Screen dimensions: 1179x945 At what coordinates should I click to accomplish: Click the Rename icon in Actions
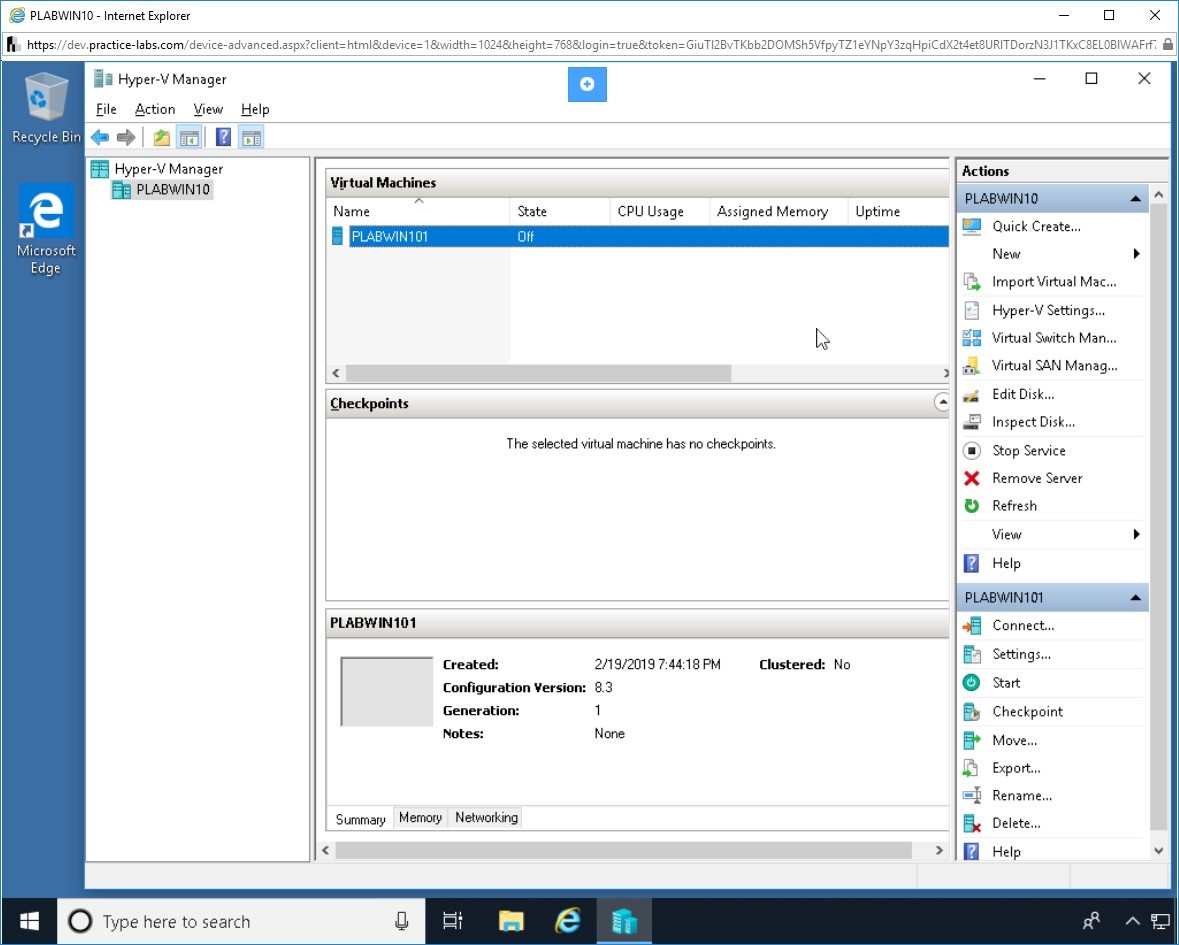click(x=971, y=795)
